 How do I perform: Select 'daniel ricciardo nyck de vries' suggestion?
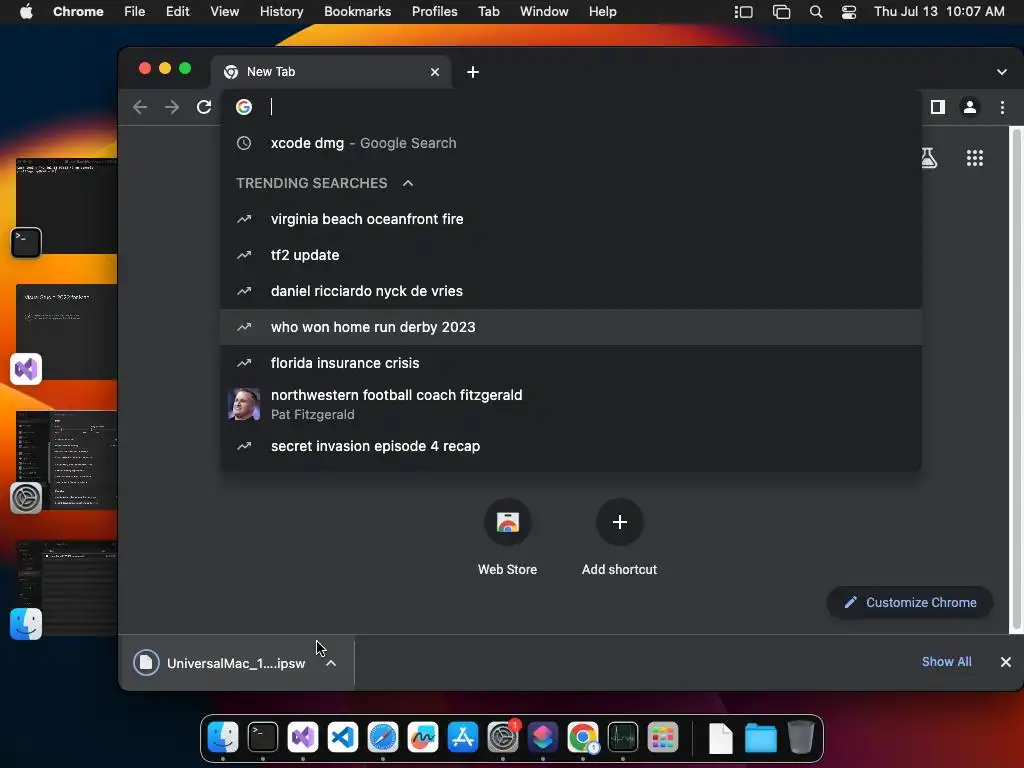click(x=571, y=291)
